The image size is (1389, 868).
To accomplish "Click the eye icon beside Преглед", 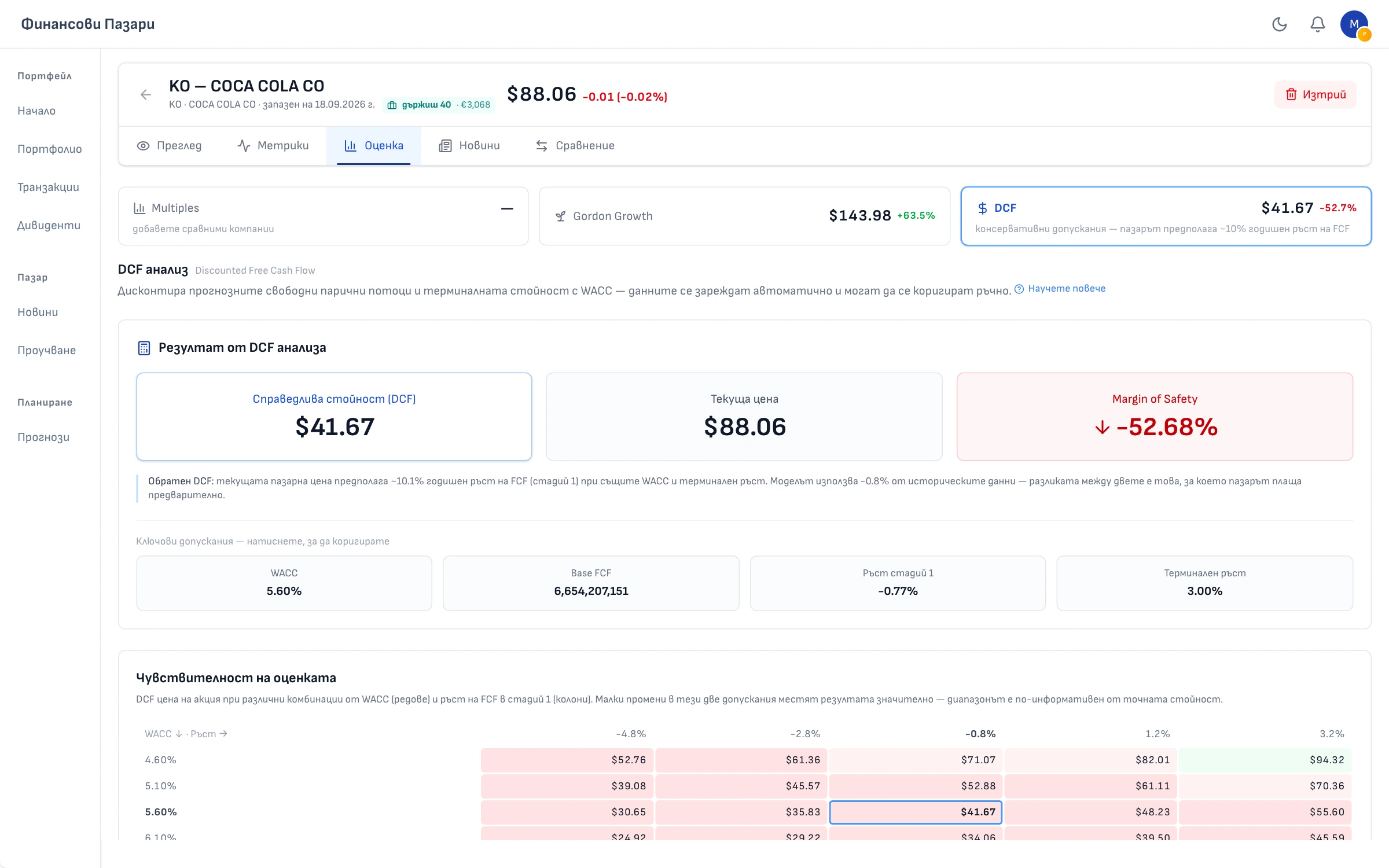I will (143, 146).
